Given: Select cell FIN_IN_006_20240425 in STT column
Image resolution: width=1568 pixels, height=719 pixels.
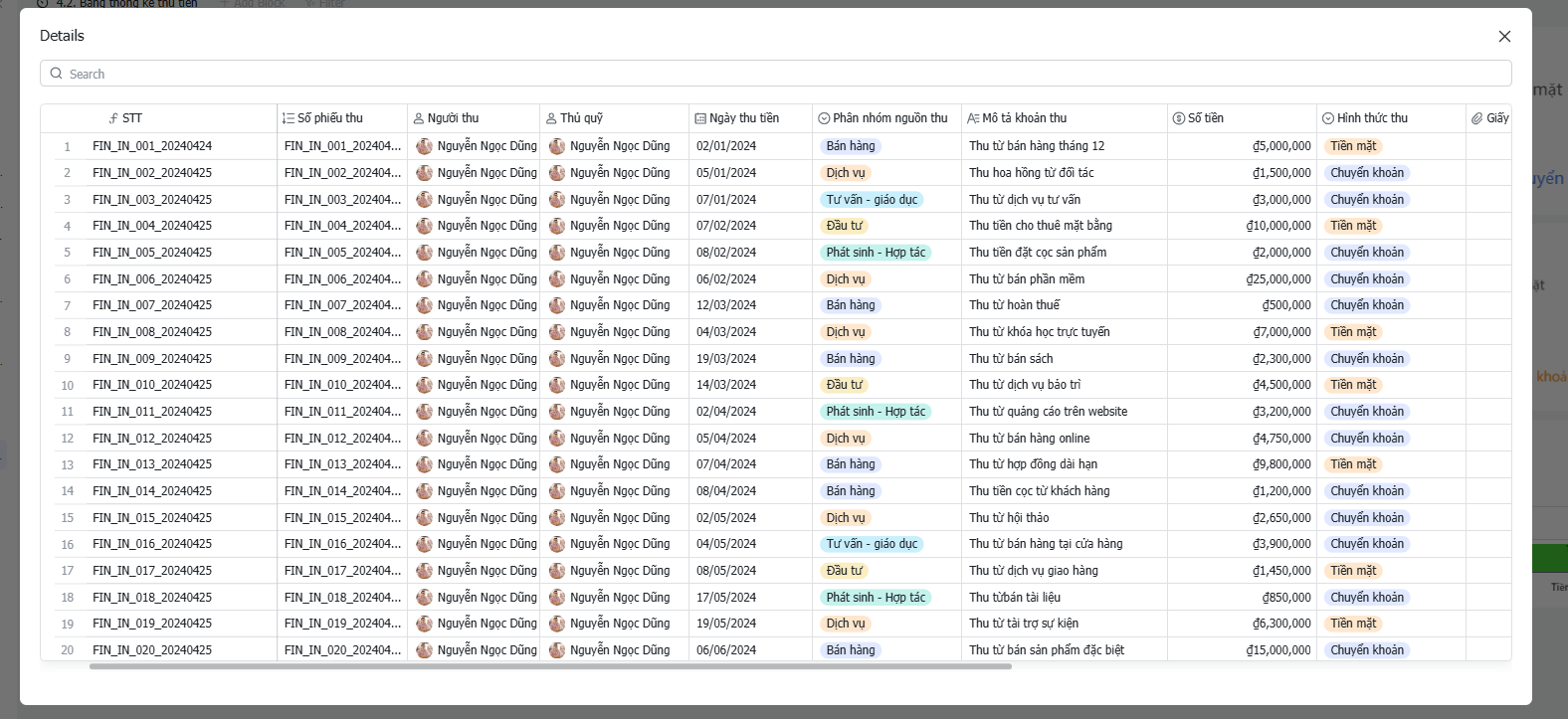Looking at the screenshot, I should [152, 279].
